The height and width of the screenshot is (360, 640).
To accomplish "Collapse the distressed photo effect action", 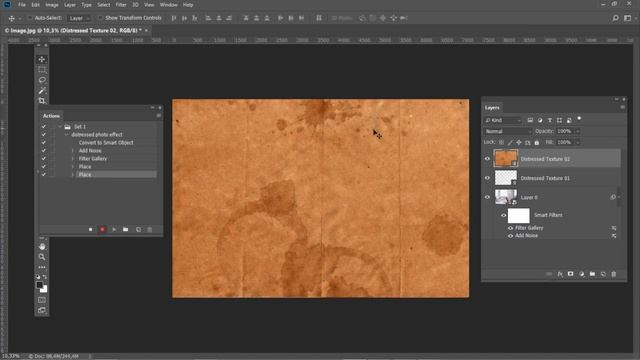I will (67, 135).
